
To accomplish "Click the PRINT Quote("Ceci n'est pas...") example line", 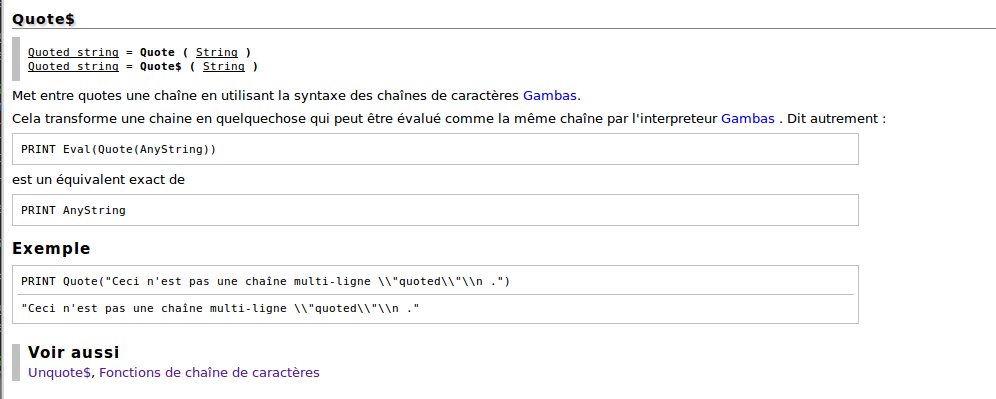I will (266, 281).
